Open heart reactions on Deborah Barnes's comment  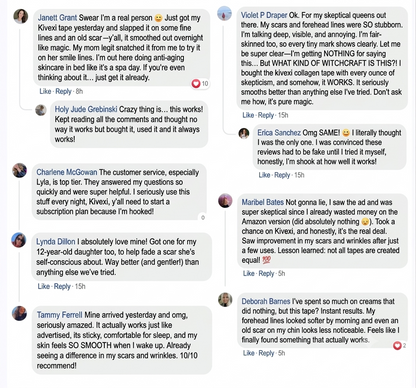click(x=397, y=346)
